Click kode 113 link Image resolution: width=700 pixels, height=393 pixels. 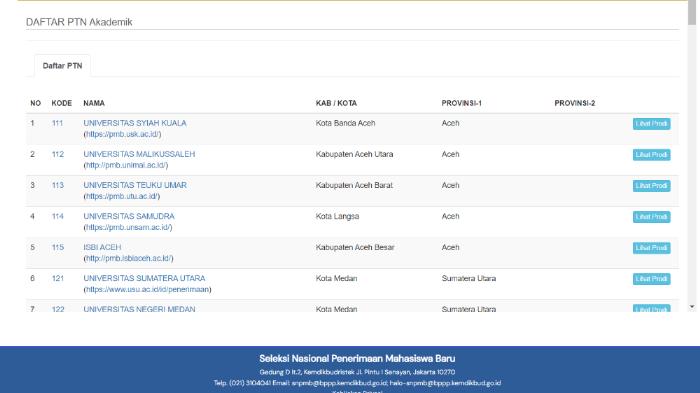point(58,185)
